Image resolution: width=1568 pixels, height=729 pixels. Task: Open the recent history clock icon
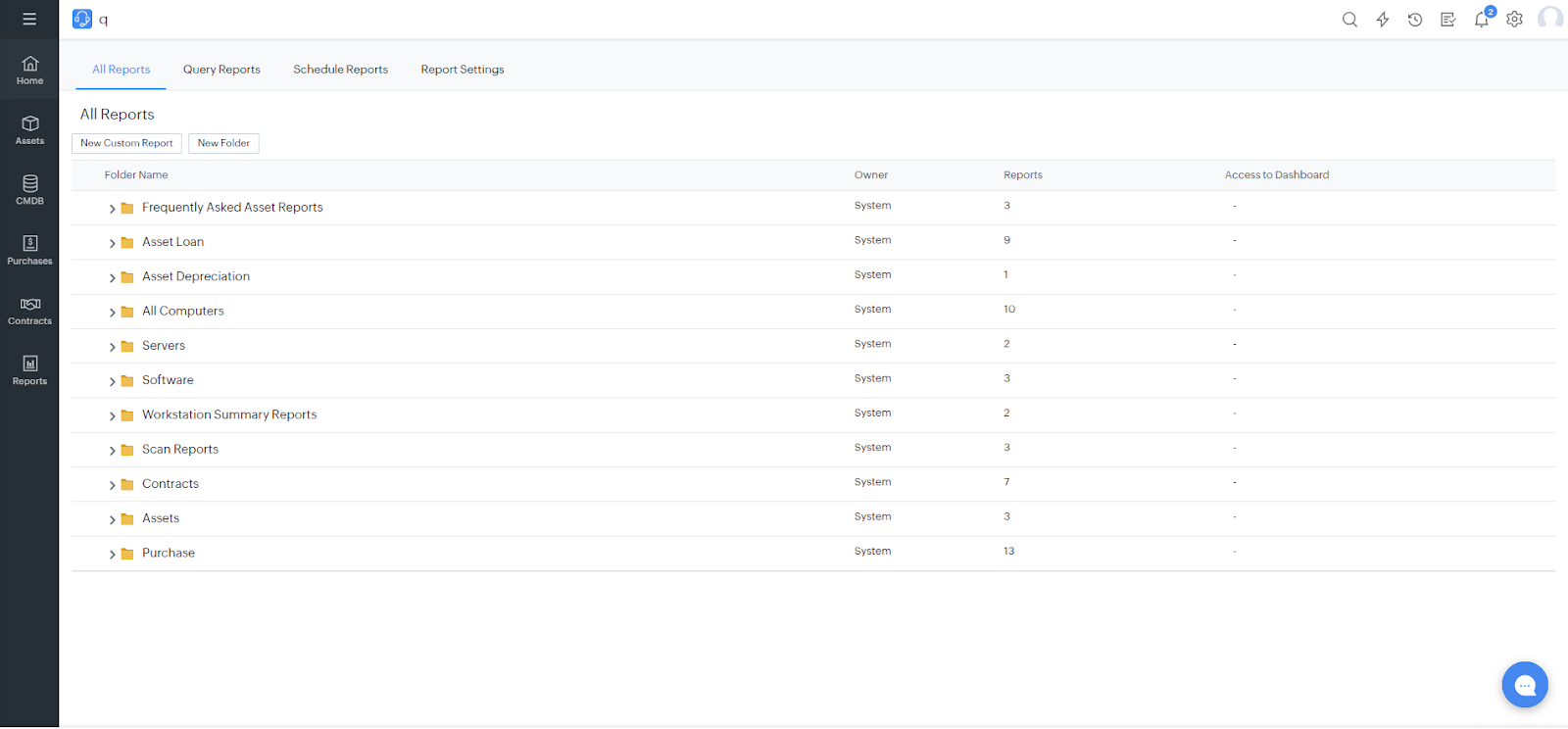point(1415,20)
